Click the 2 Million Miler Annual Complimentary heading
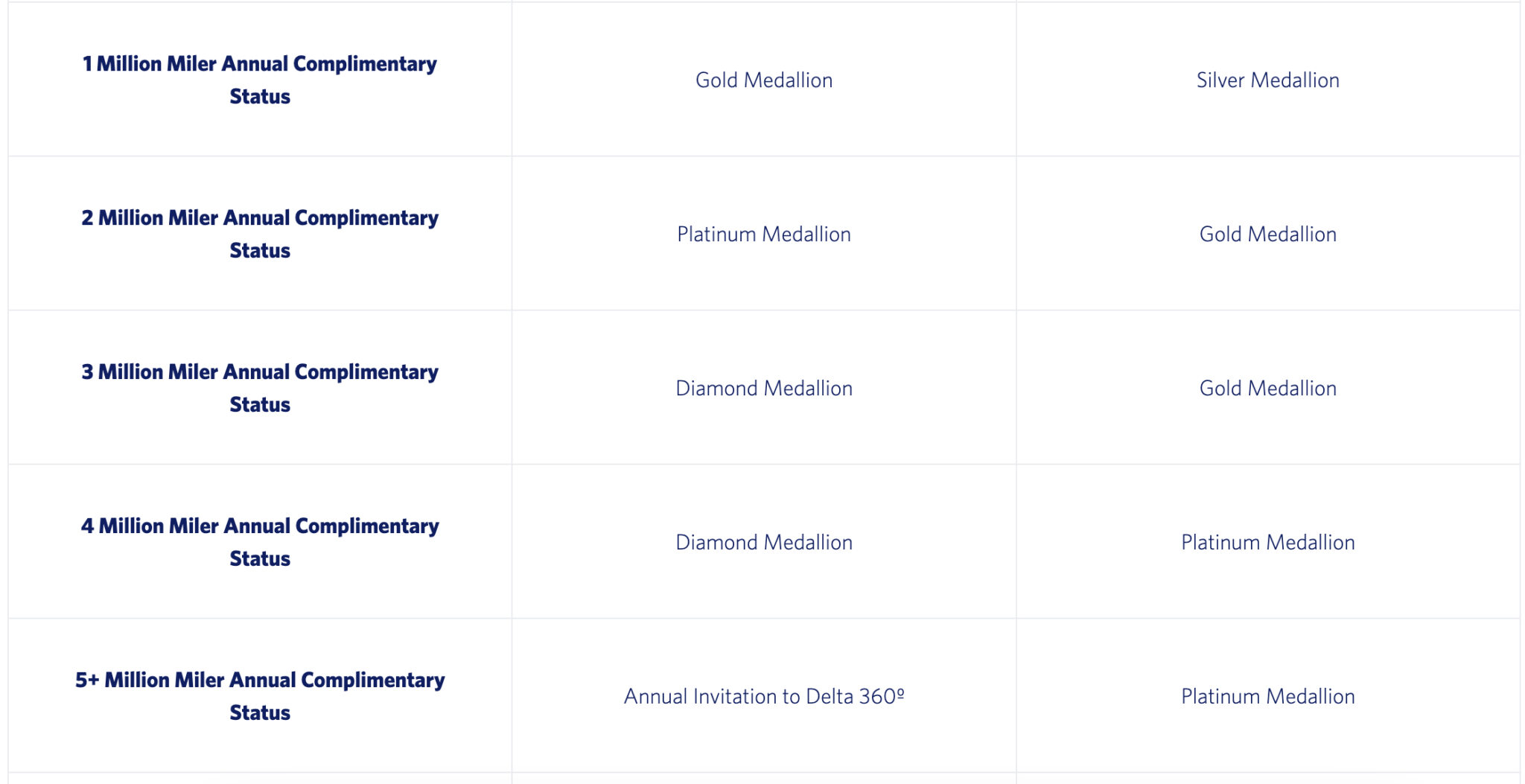The height and width of the screenshot is (784, 1525). coord(259,218)
